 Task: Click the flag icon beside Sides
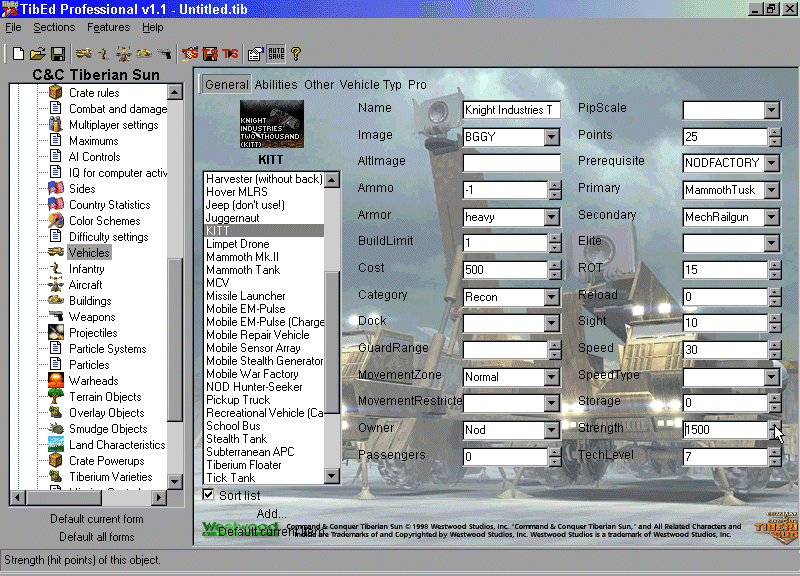(56, 188)
